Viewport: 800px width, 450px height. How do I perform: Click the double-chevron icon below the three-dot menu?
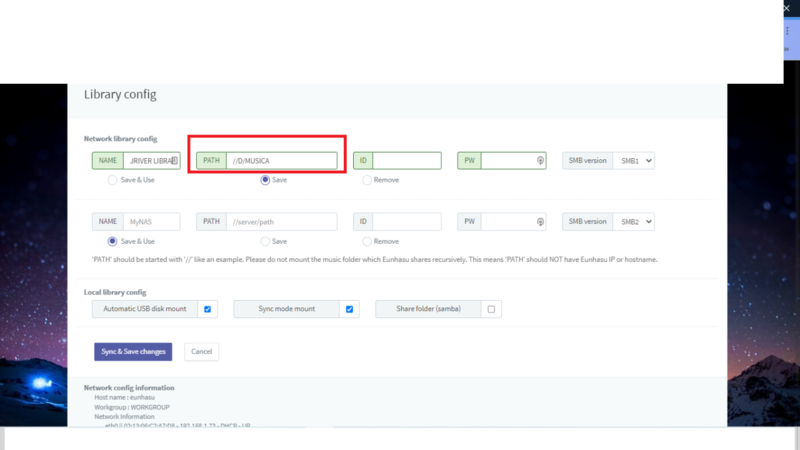pos(787,48)
